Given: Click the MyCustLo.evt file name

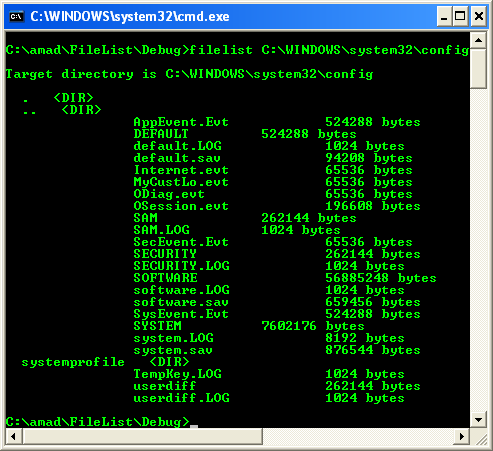Looking at the screenshot, I should pyautogui.click(x=181, y=182).
